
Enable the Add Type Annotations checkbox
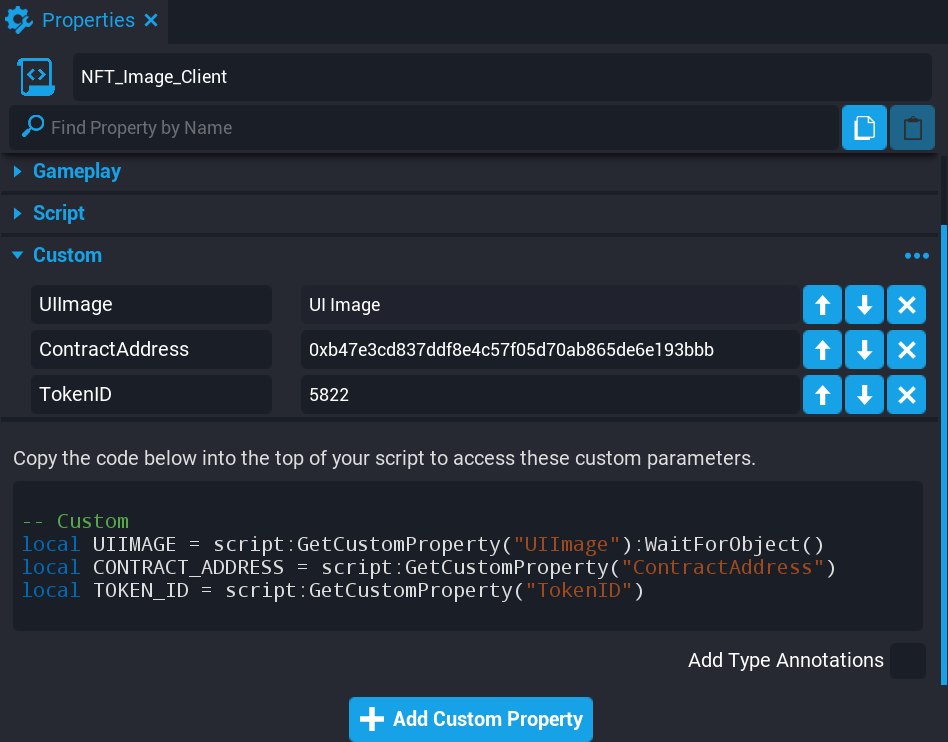point(907,661)
